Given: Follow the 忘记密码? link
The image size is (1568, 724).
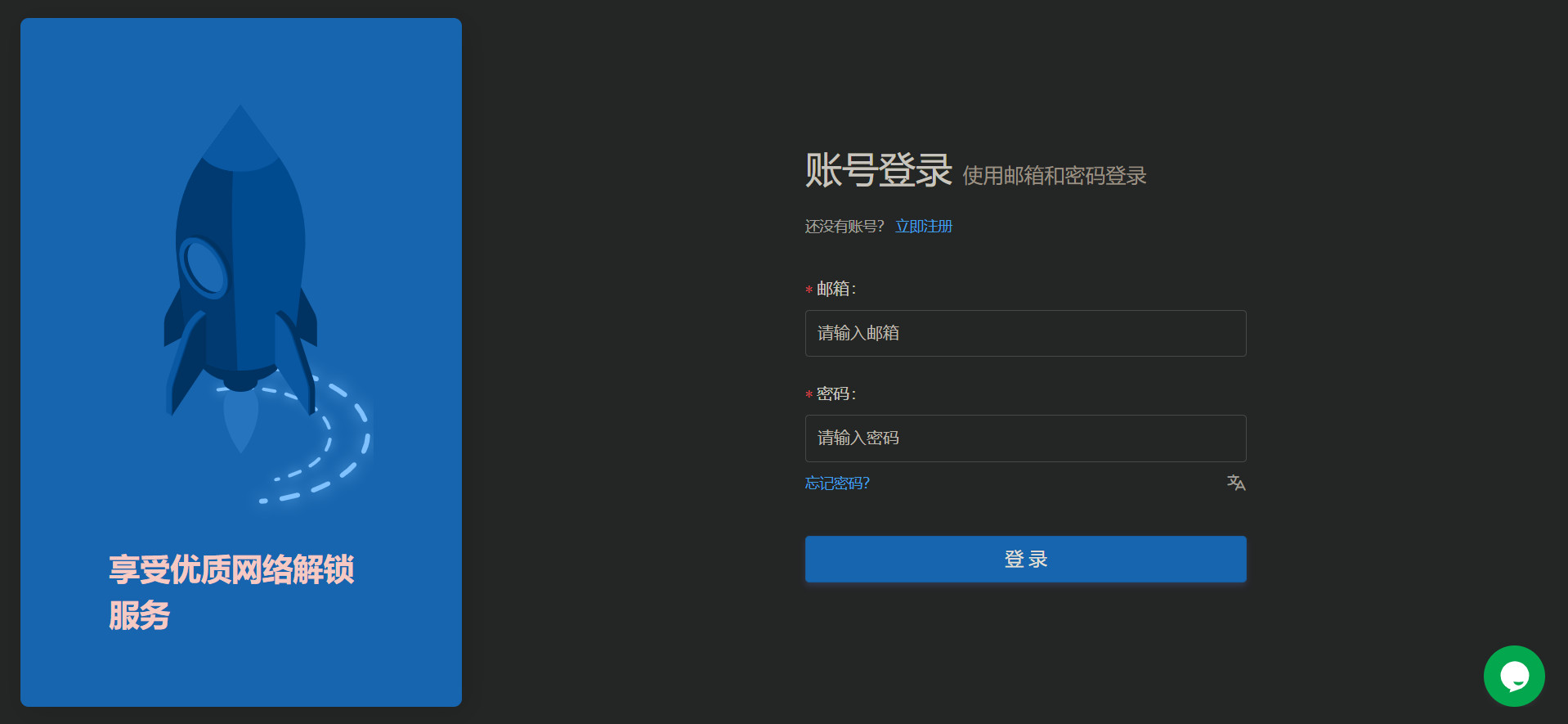Looking at the screenshot, I should pos(837,483).
